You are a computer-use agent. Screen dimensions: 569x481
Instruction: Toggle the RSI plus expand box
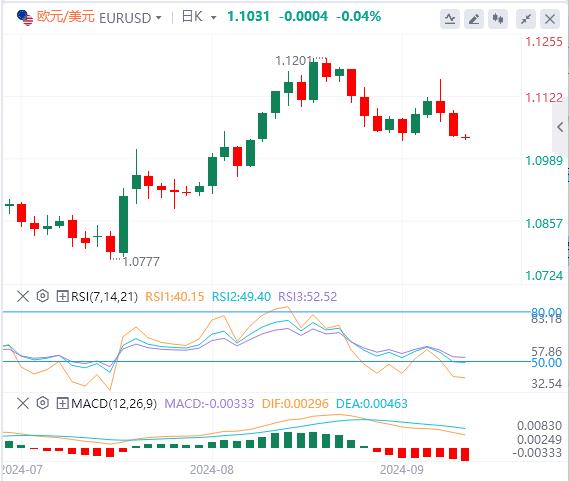(62, 297)
